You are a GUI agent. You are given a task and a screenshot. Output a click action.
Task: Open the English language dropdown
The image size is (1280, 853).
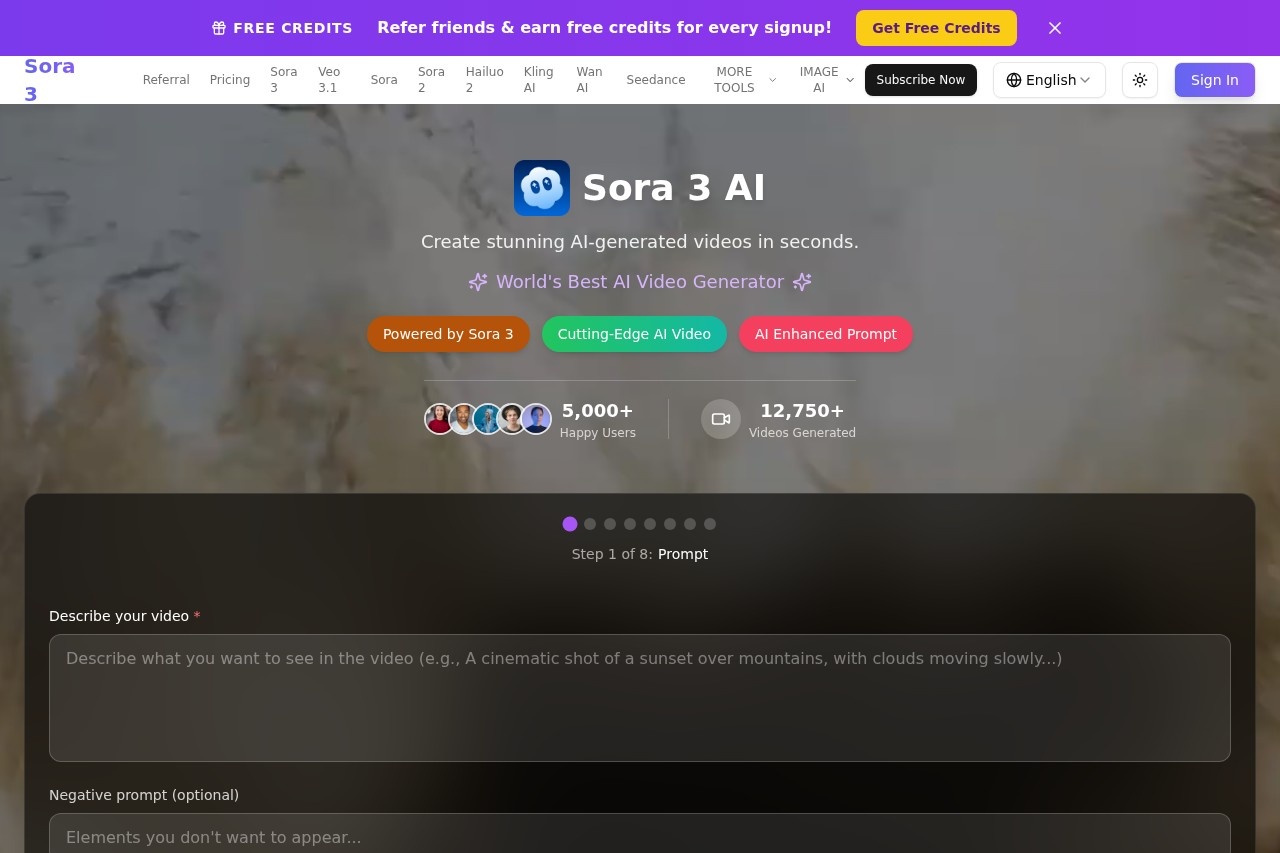1049,80
